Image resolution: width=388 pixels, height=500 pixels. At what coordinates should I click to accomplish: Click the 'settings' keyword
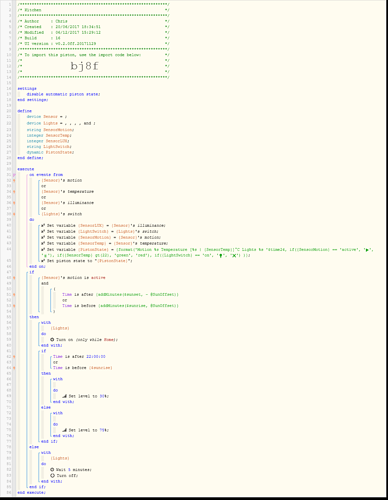point(27,88)
